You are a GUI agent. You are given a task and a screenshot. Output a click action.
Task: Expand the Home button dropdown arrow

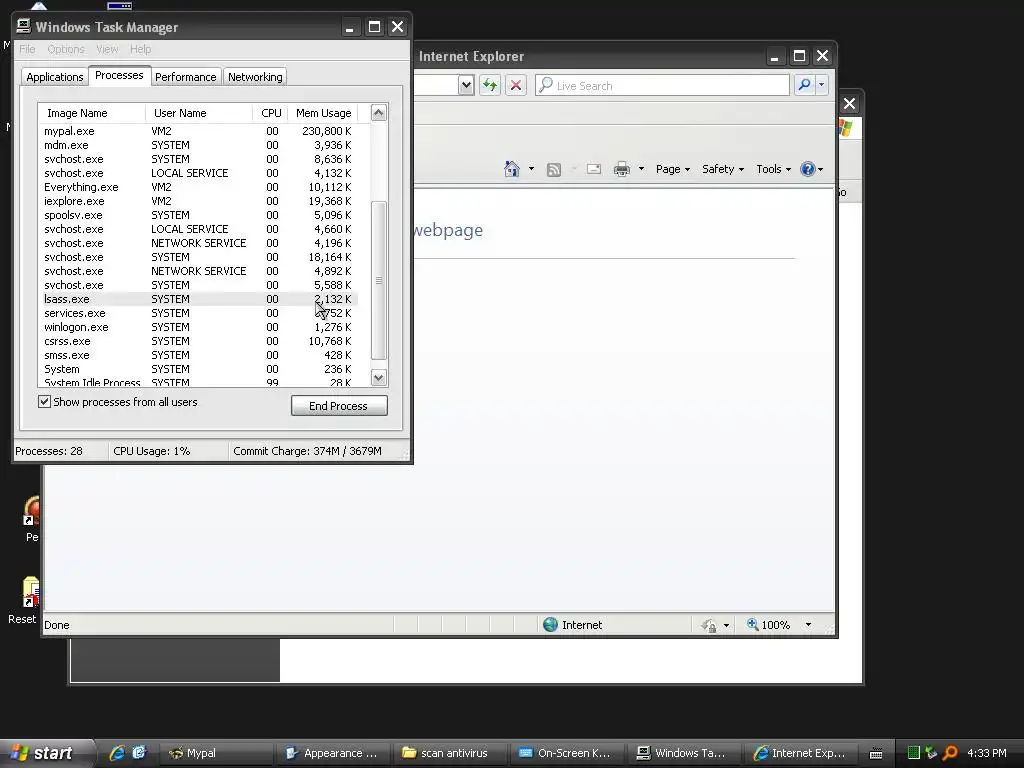[x=531, y=169]
